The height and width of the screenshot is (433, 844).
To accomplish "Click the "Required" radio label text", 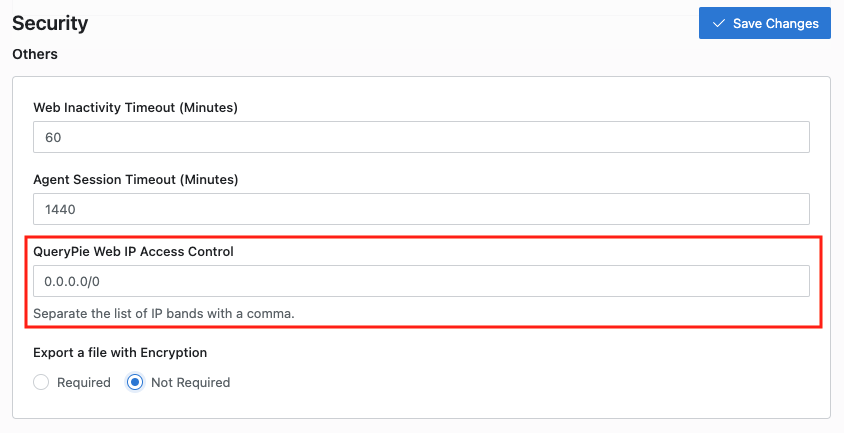I will point(83,382).
